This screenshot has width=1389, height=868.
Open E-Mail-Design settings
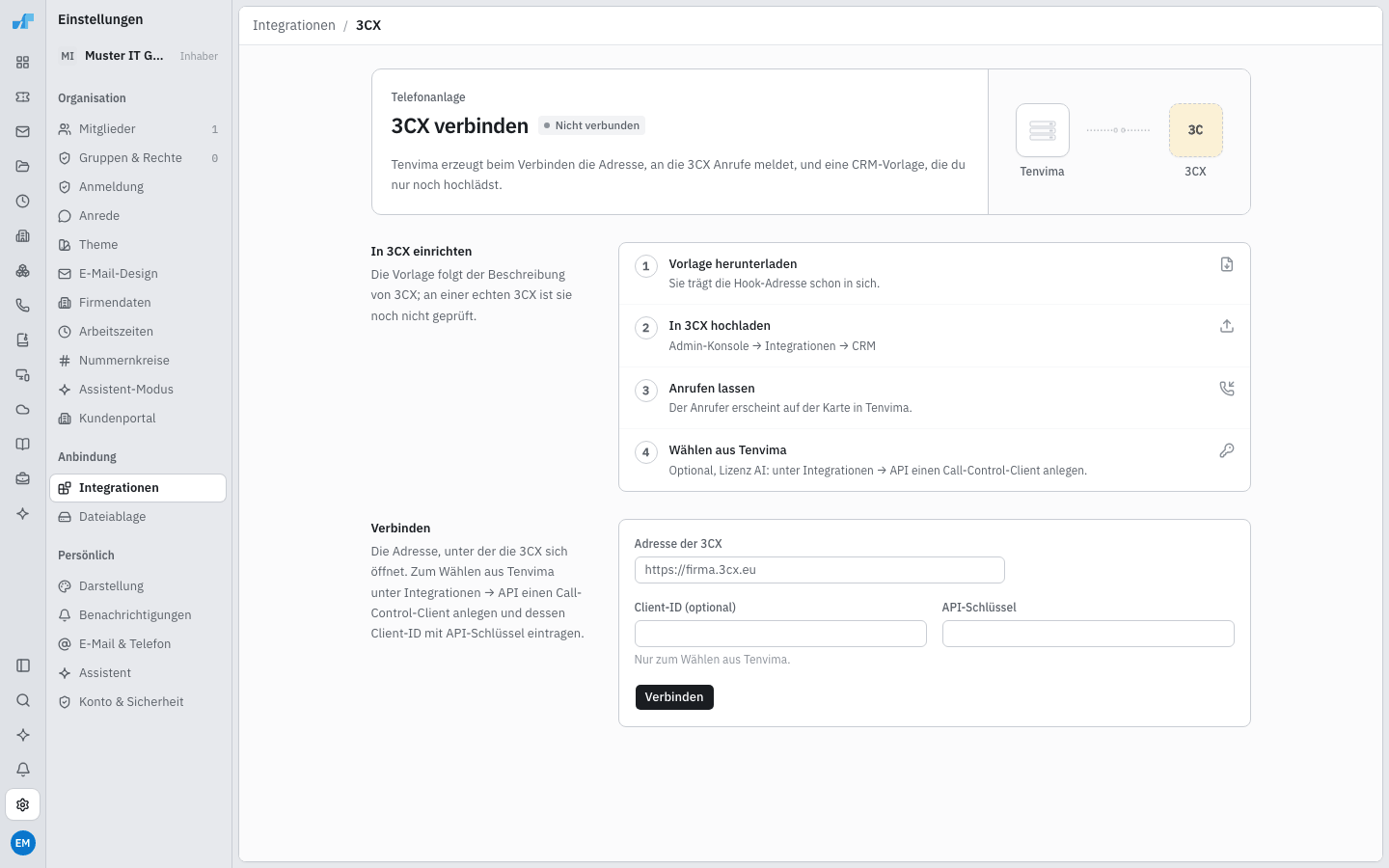coord(138,274)
